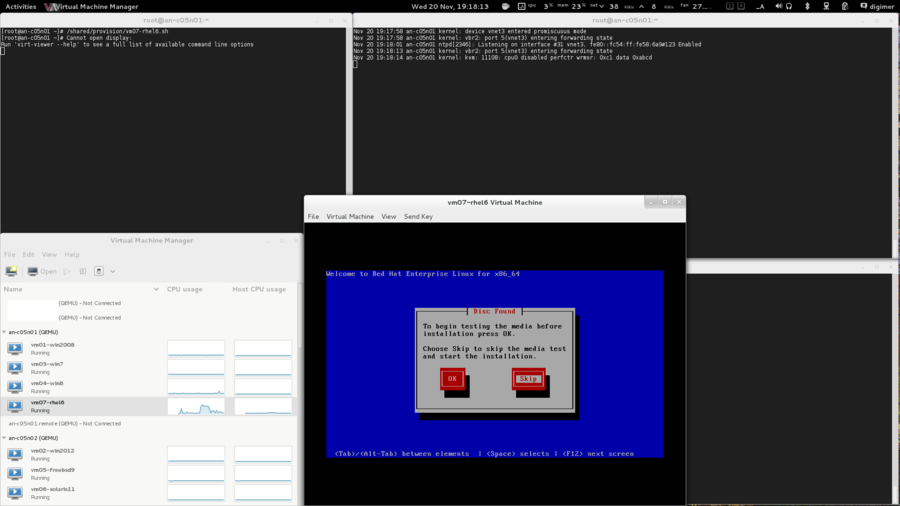The height and width of the screenshot is (506, 900).
Task: Click the vm01-win2008 running state icon
Action: 15,348
